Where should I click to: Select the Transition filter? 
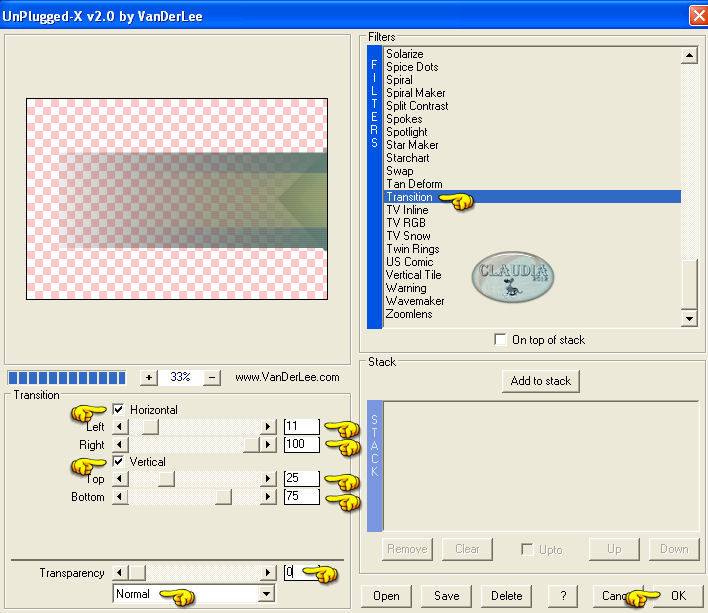pos(532,197)
